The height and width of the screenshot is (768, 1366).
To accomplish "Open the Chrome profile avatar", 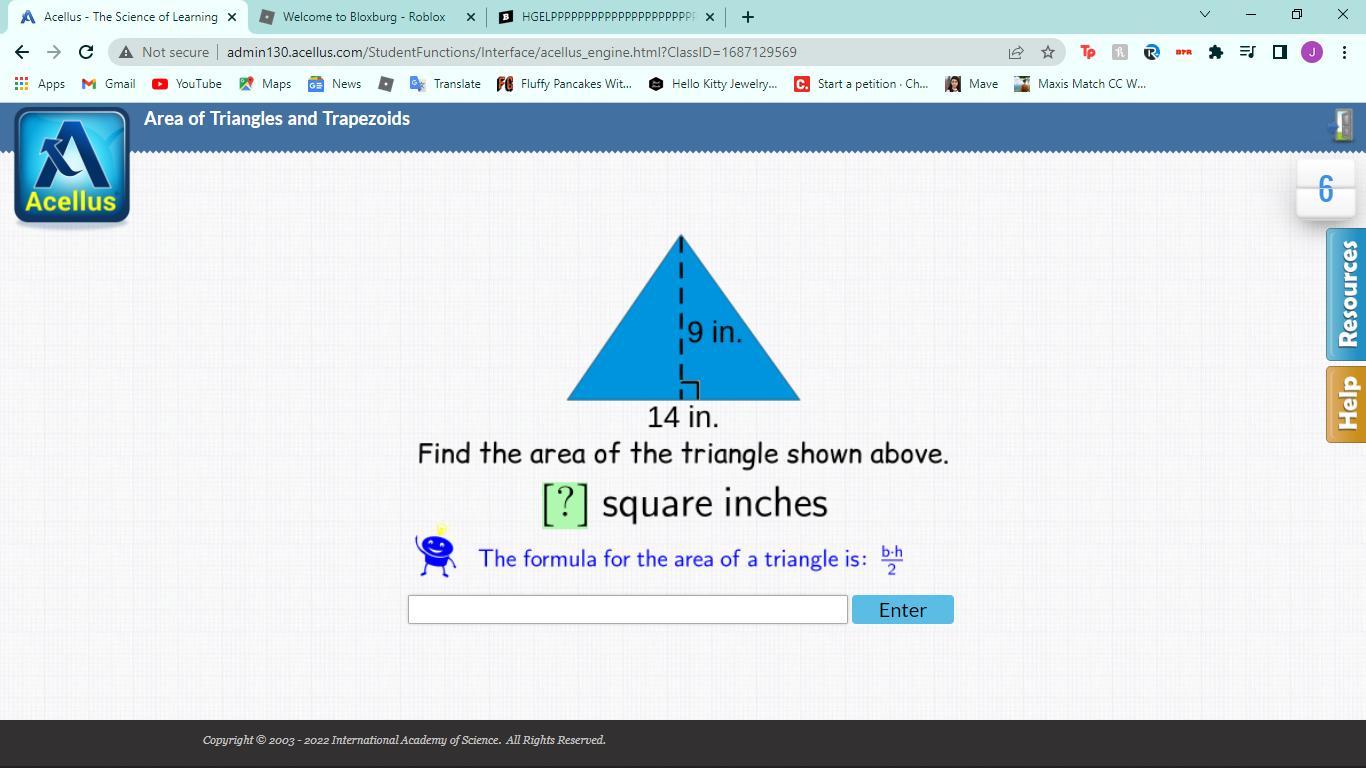I will tap(1311, 52).
